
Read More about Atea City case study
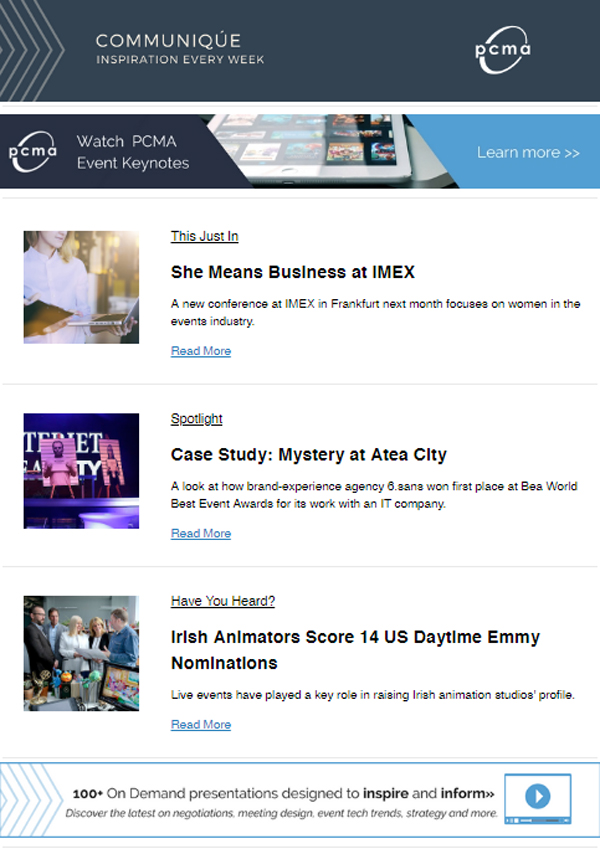pyautogui.click(x=201, y=533)
